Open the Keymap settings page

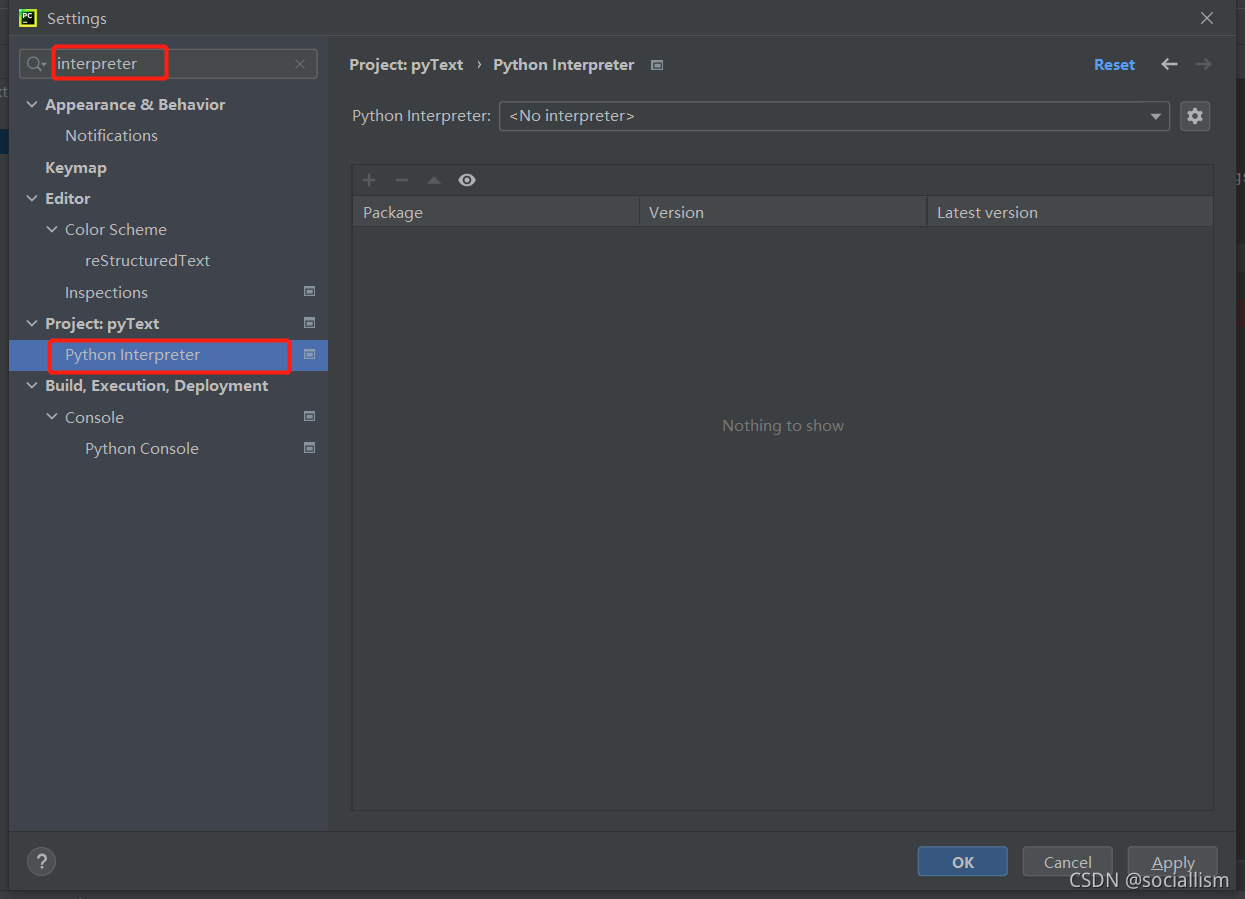75,167
